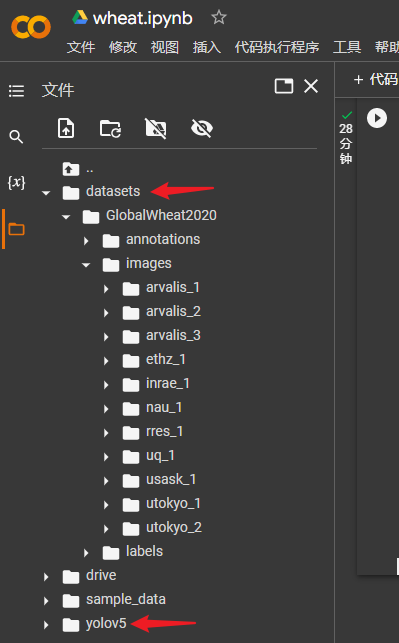Run the code cell
This screenshot has height=643, width=399.
tap(377, 118)
